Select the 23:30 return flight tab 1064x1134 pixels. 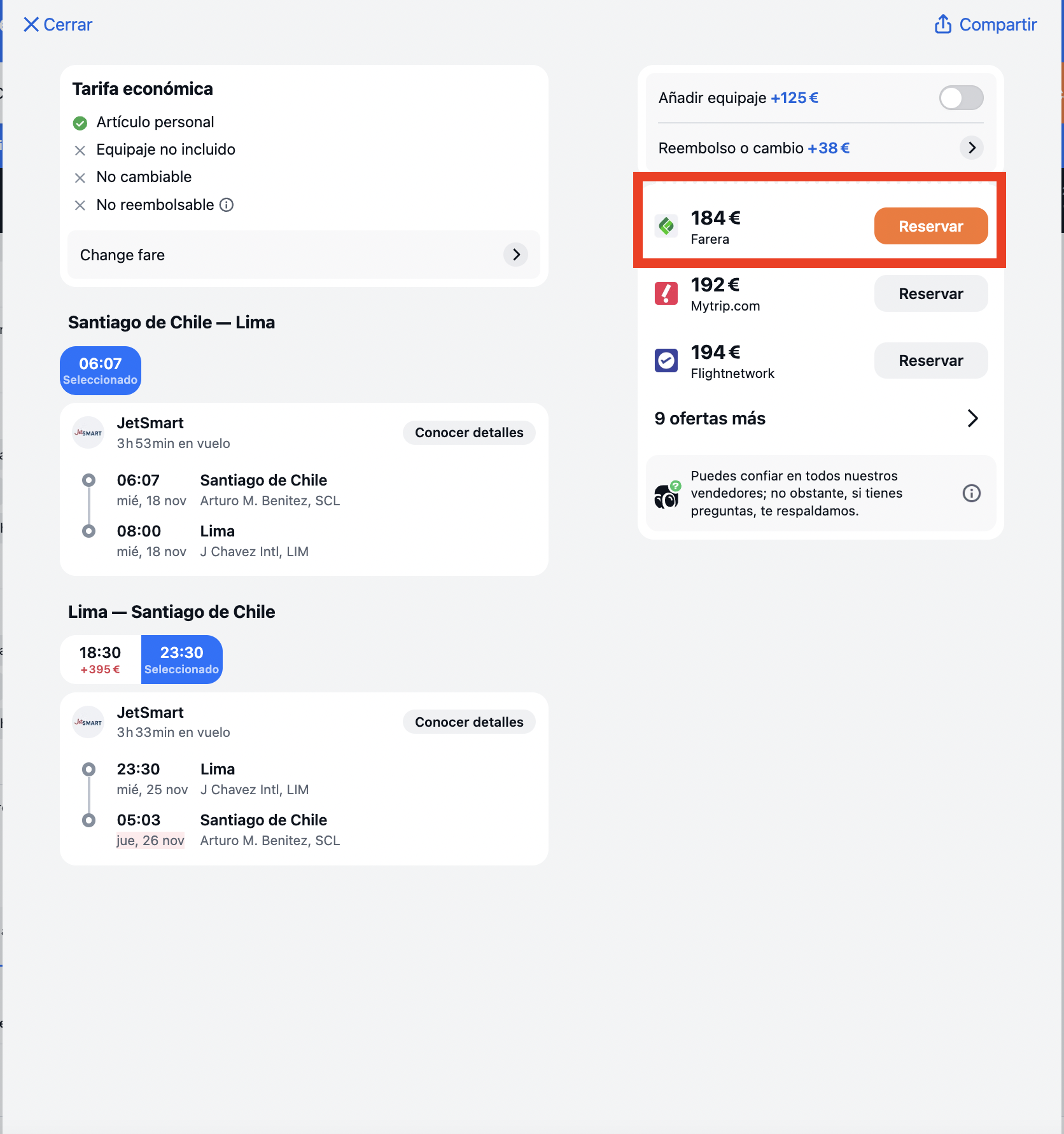[181, 660]
